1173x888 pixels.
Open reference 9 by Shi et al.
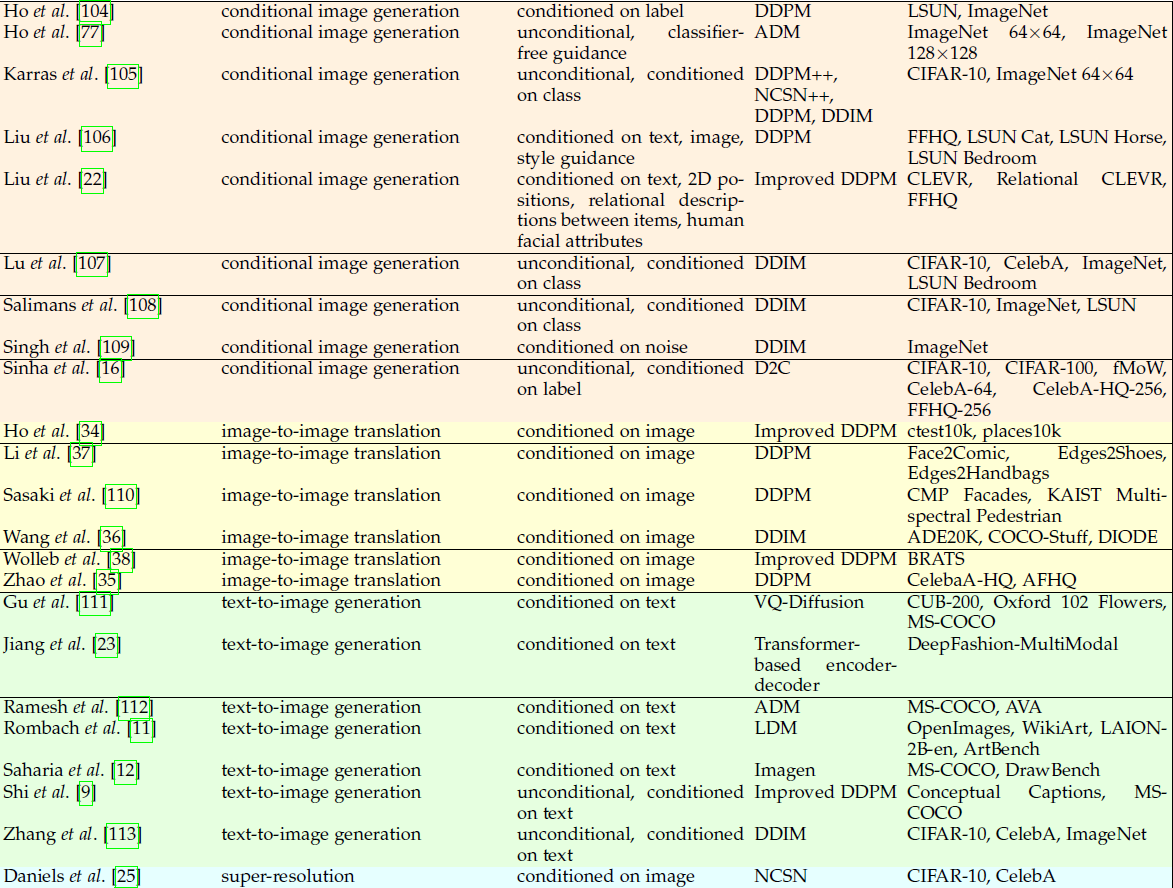[87, 792]
